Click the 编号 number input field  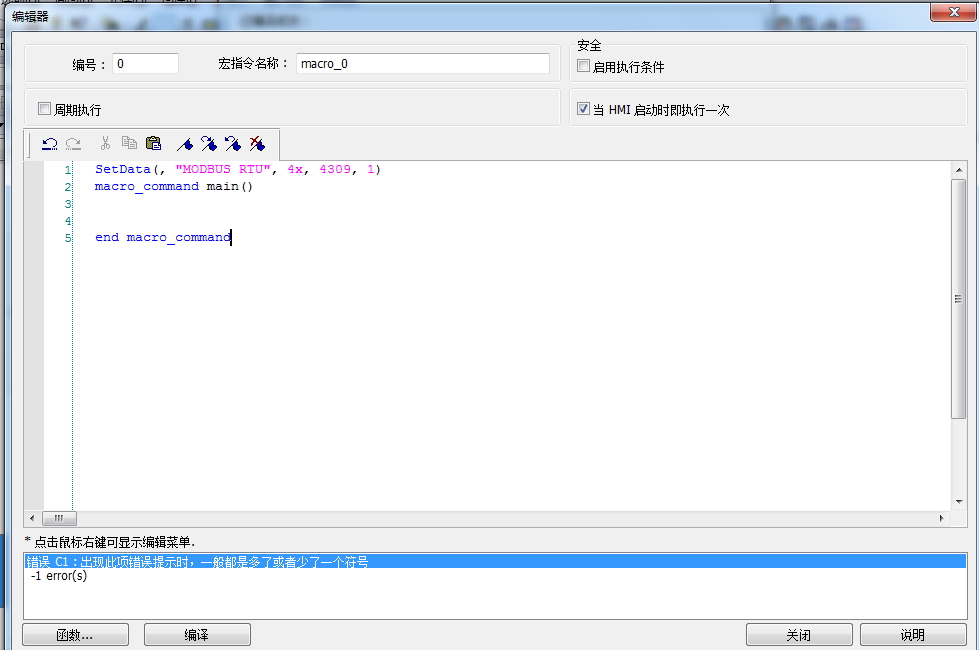click(145, 64)
